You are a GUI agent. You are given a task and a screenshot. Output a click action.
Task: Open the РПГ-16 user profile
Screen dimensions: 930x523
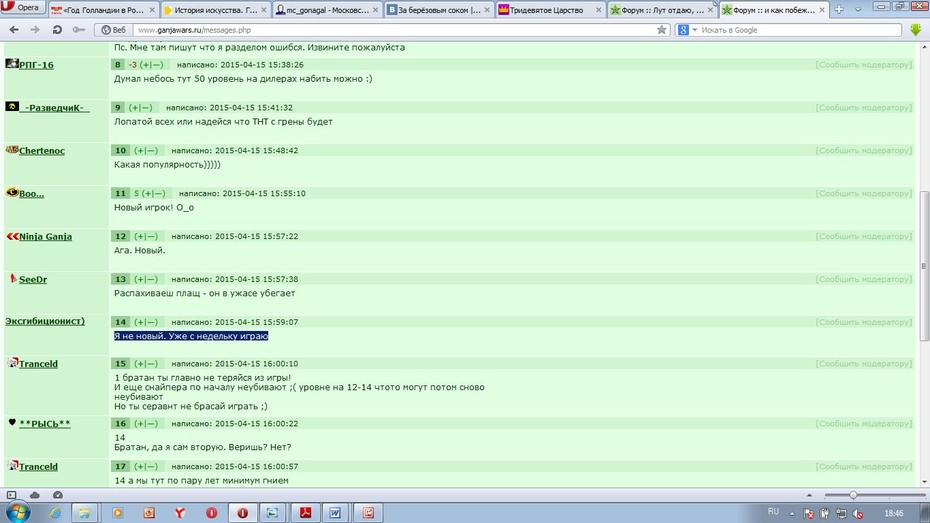point(36,65)
